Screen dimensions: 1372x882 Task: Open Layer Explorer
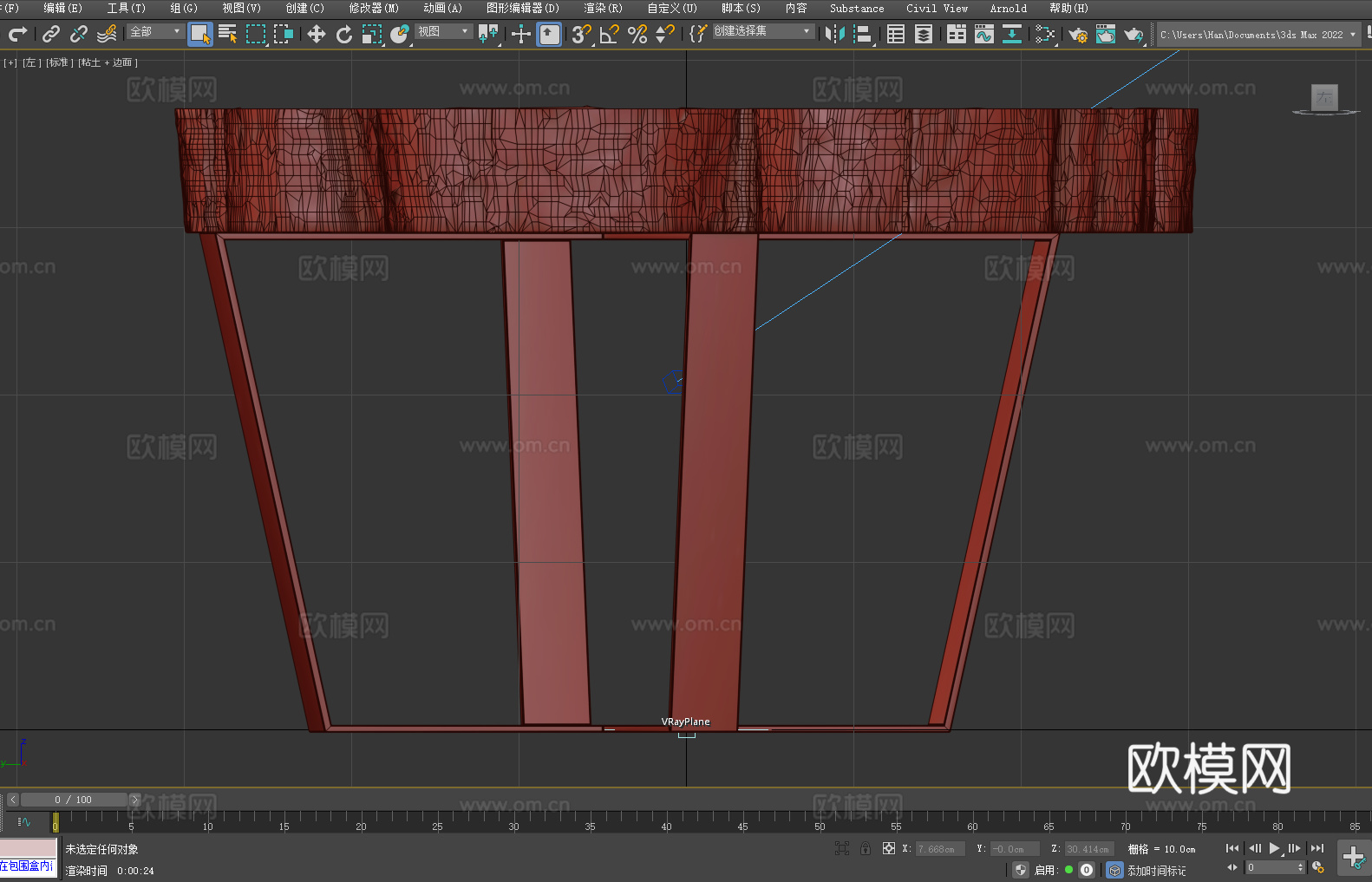tap(924, 34)
